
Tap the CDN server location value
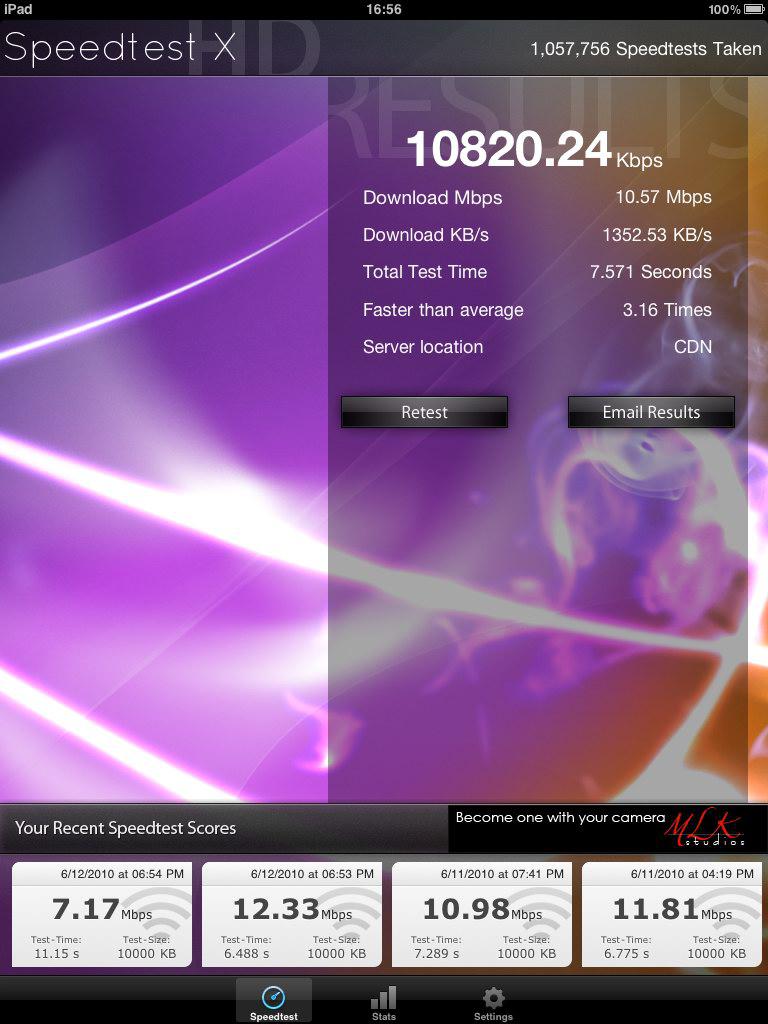tap(693, 347)
